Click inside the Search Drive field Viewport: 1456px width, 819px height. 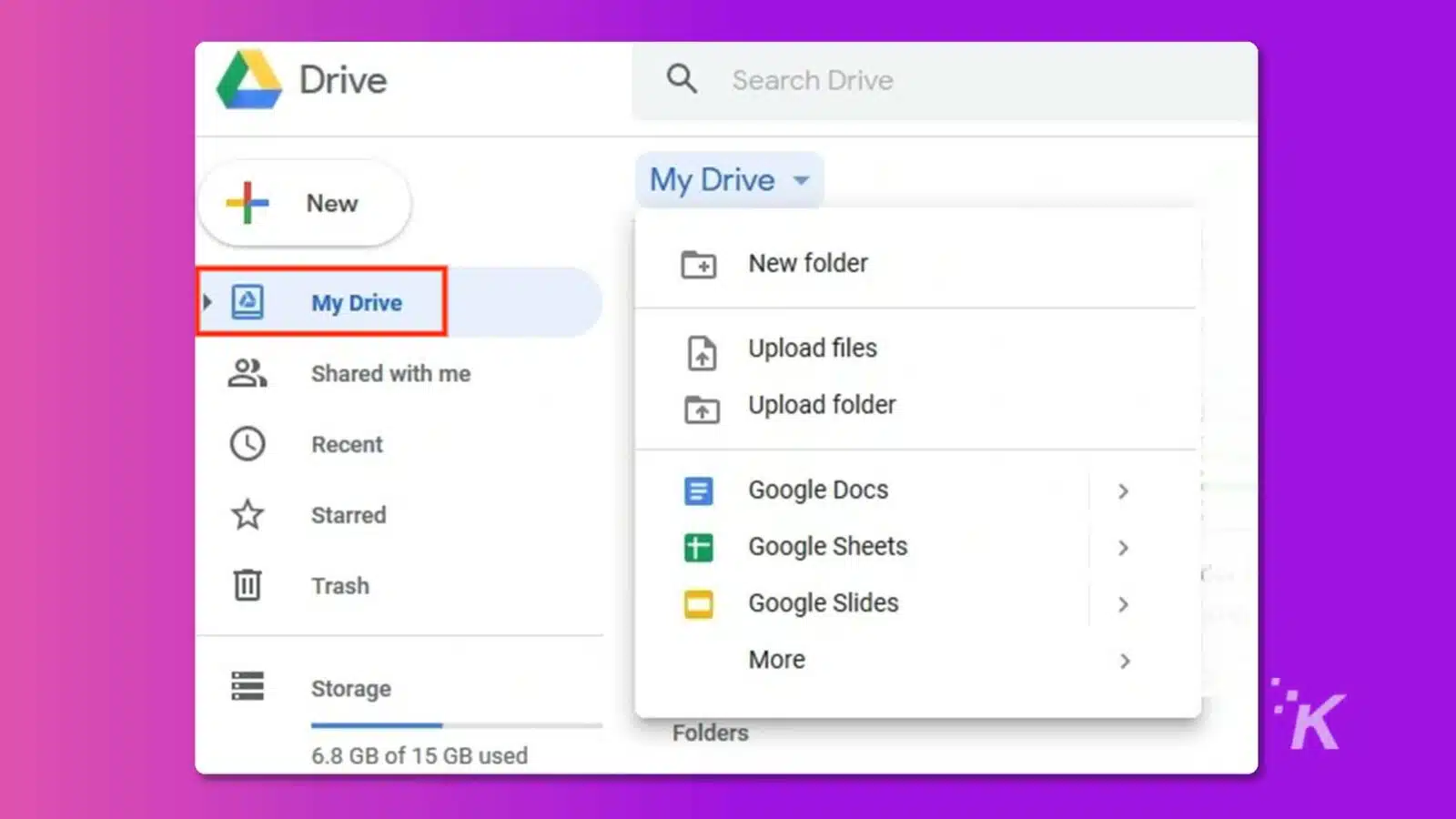[864, 80]
